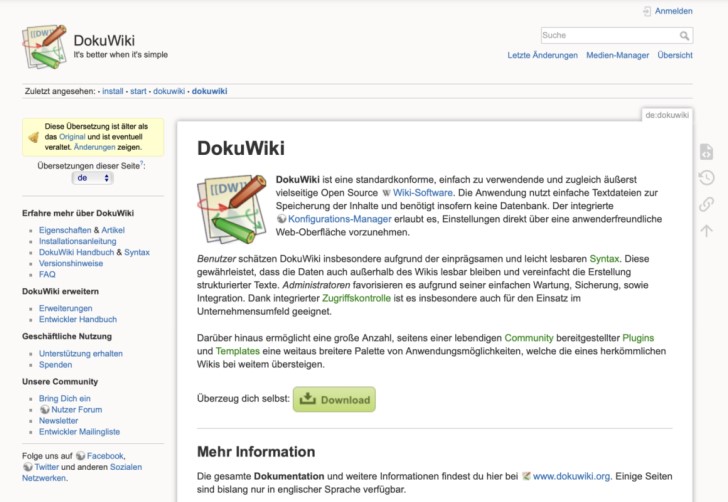This screenshot has width=728, height=502.
Task: Open Newsletter link
Action: pos(58,421)
